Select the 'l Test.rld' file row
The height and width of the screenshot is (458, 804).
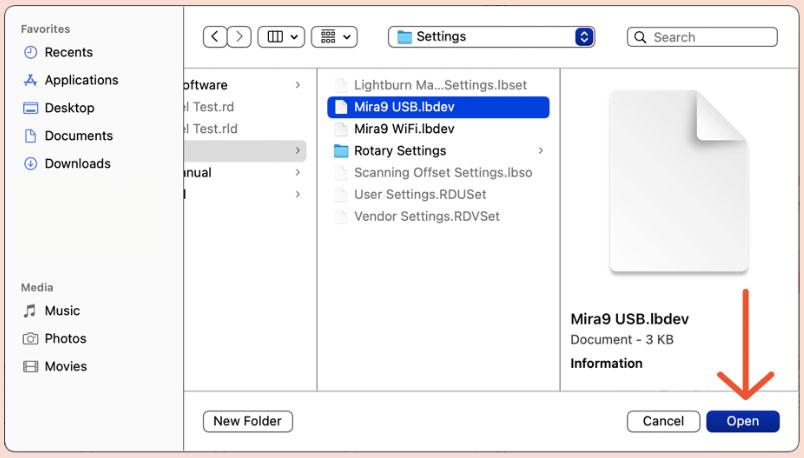click(x=245, y=129)
